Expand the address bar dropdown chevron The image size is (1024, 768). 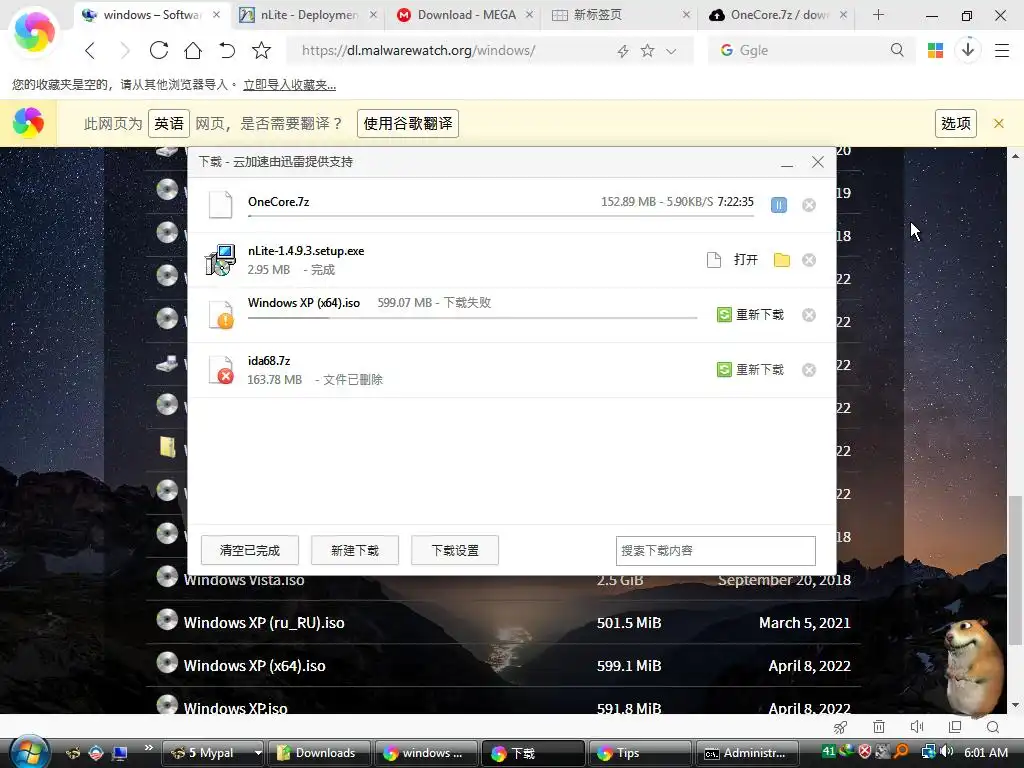pos(671,51)
